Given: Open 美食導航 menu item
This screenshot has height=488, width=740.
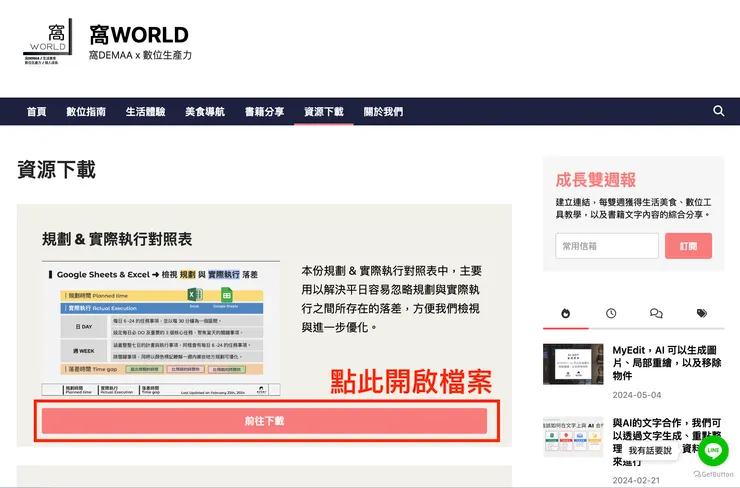Looking at the screenshot, I should tap(205, 112).
